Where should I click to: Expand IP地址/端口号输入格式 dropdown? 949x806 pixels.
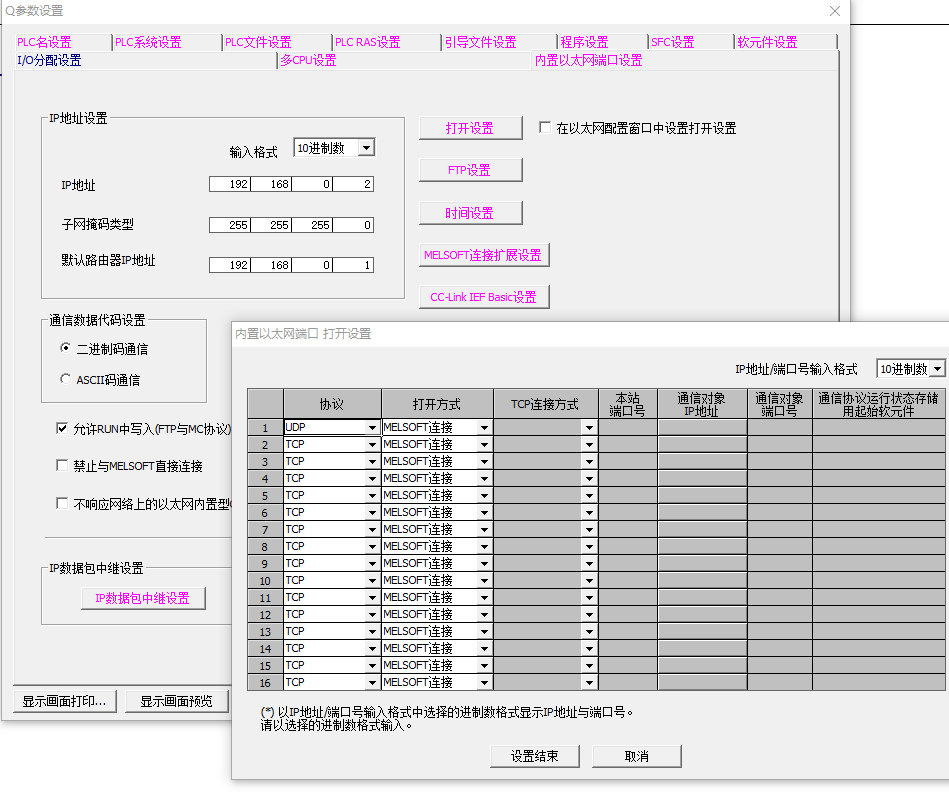(937, 369)
